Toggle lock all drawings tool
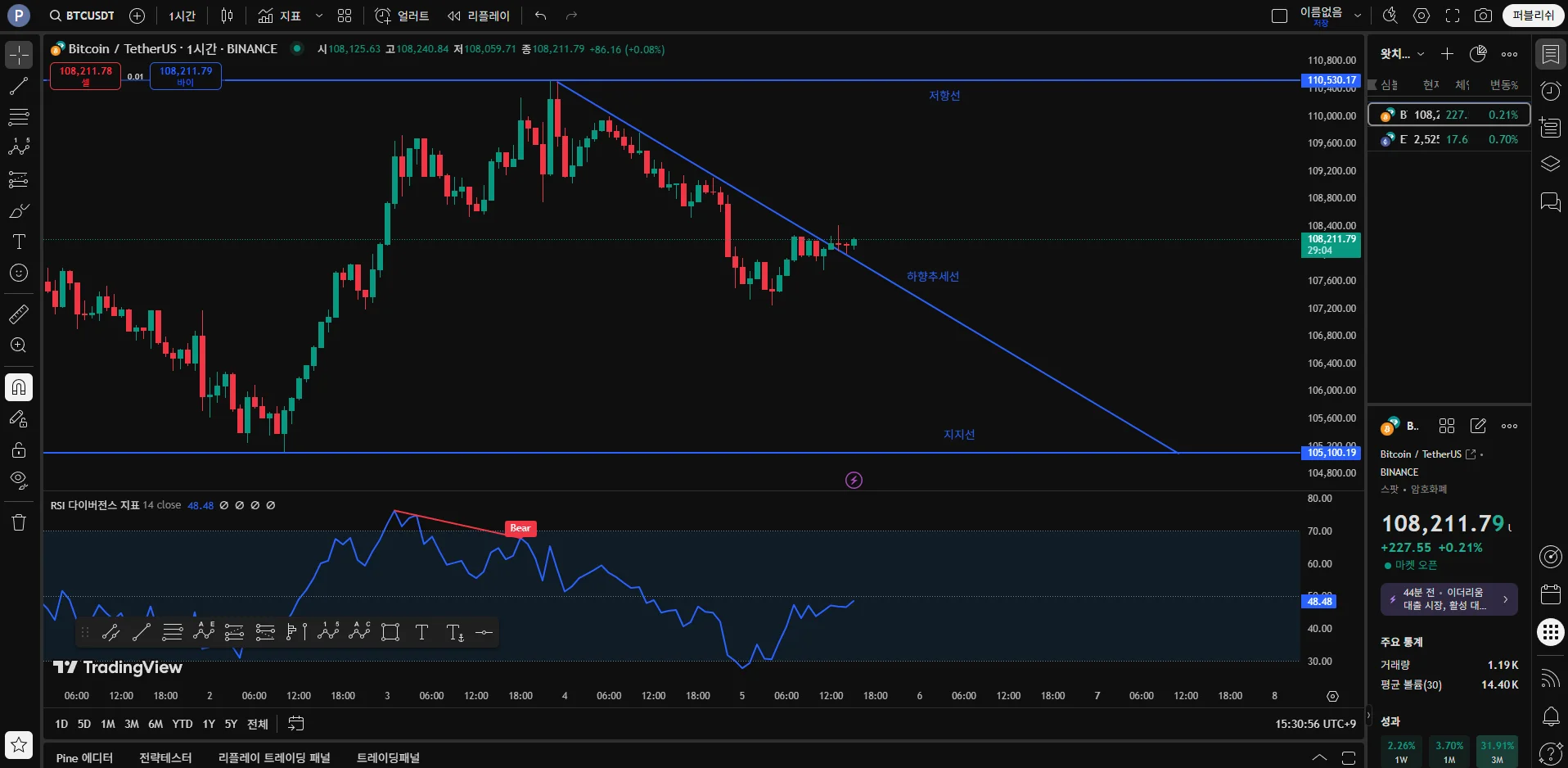 click(18, 450)
